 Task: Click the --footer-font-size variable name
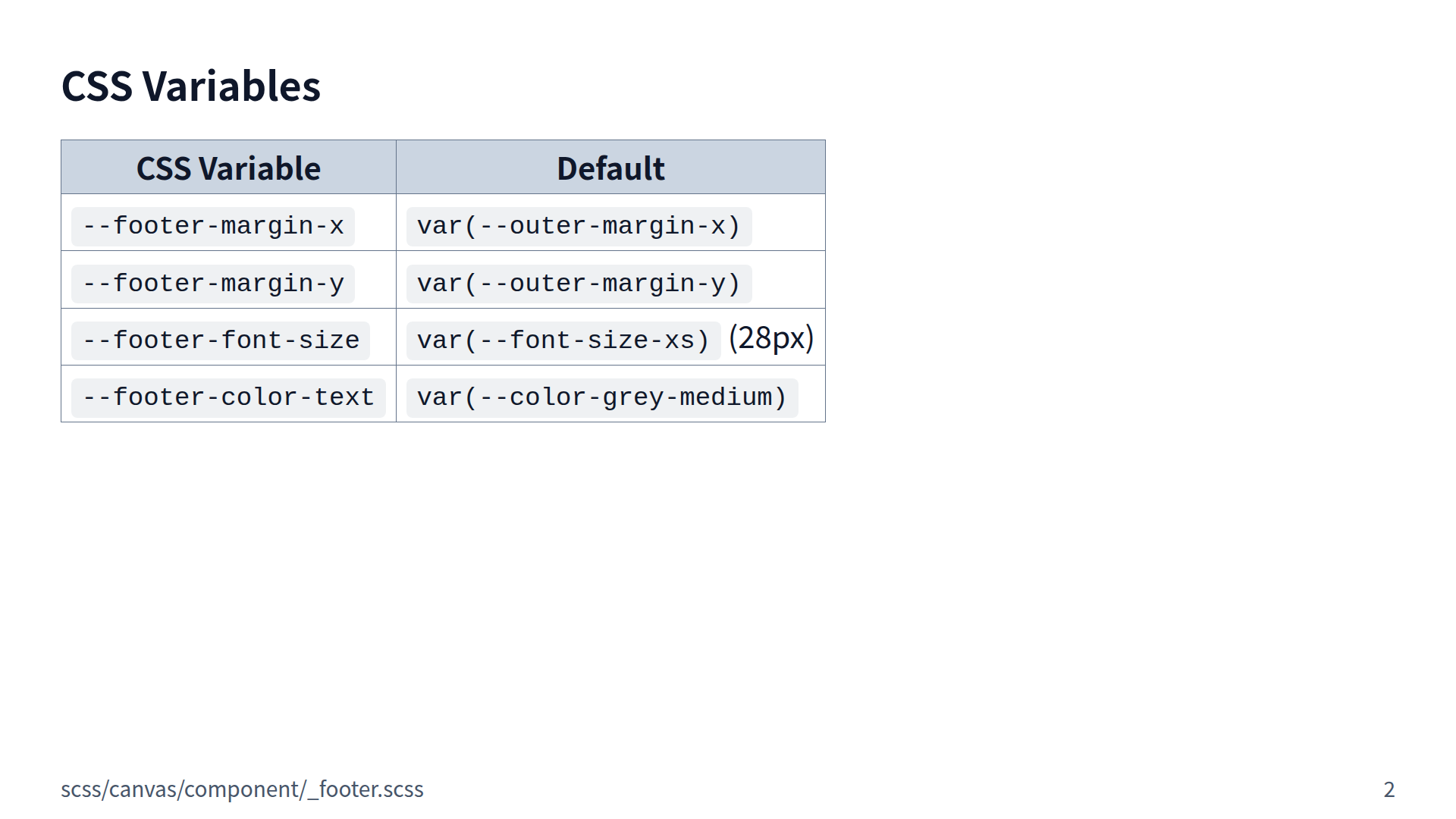221,340
